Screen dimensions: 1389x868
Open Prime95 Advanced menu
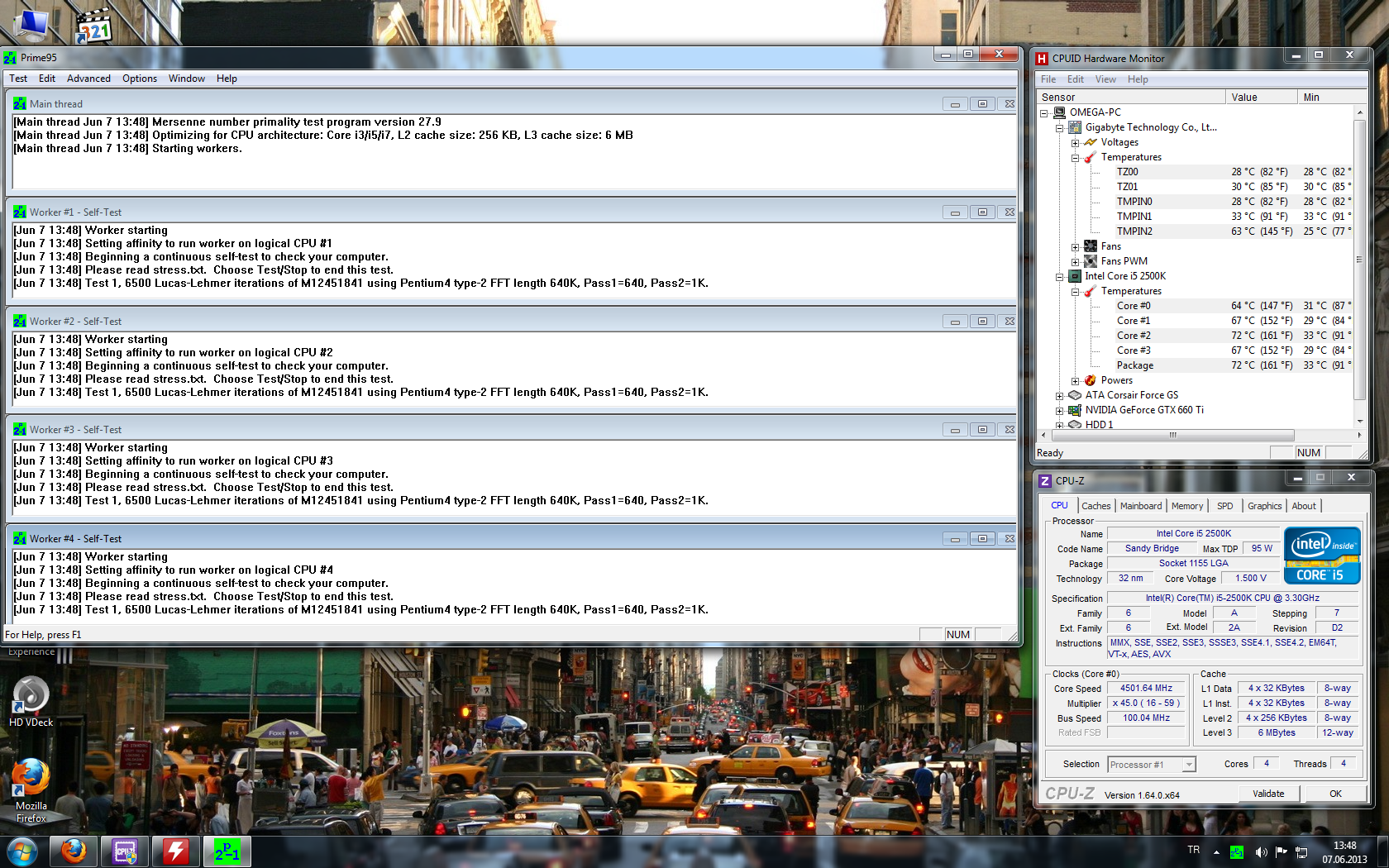[x=88, y=79]
